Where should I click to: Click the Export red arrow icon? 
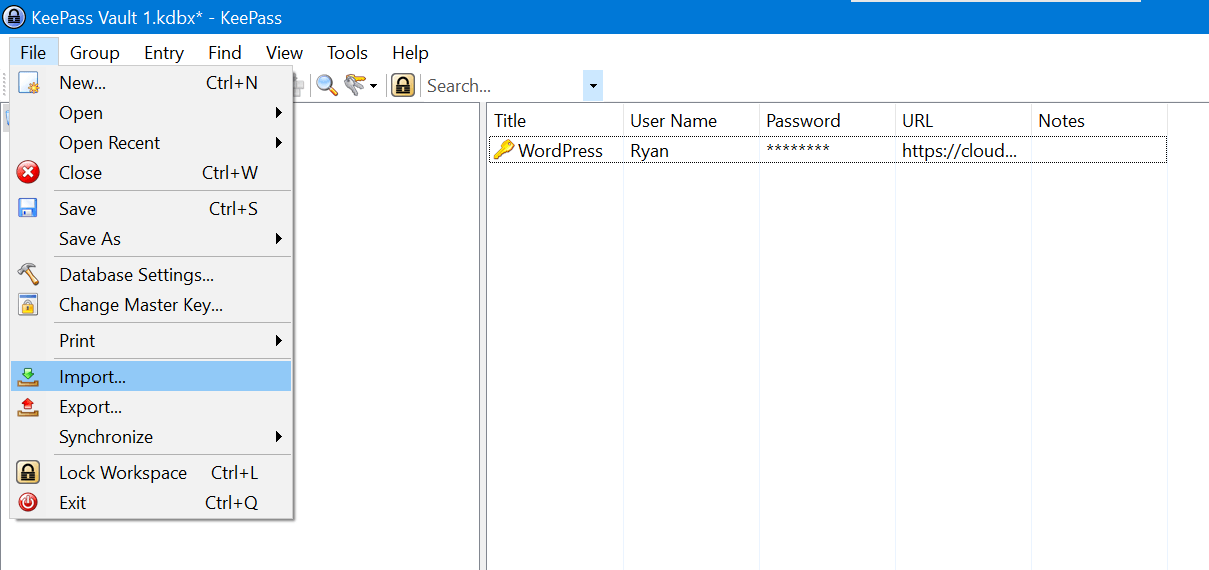pos(28,407)
